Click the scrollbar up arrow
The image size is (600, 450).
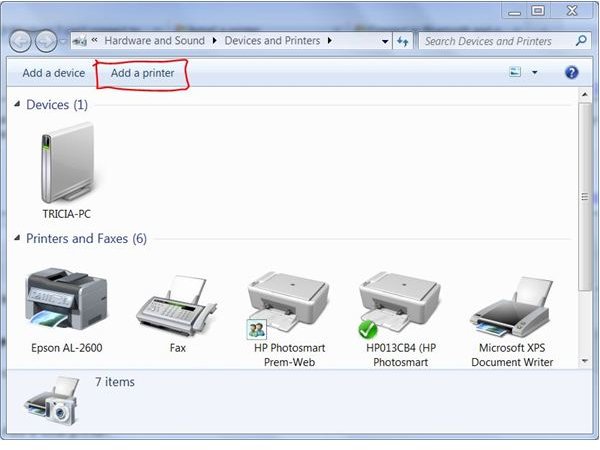point(584,94)
